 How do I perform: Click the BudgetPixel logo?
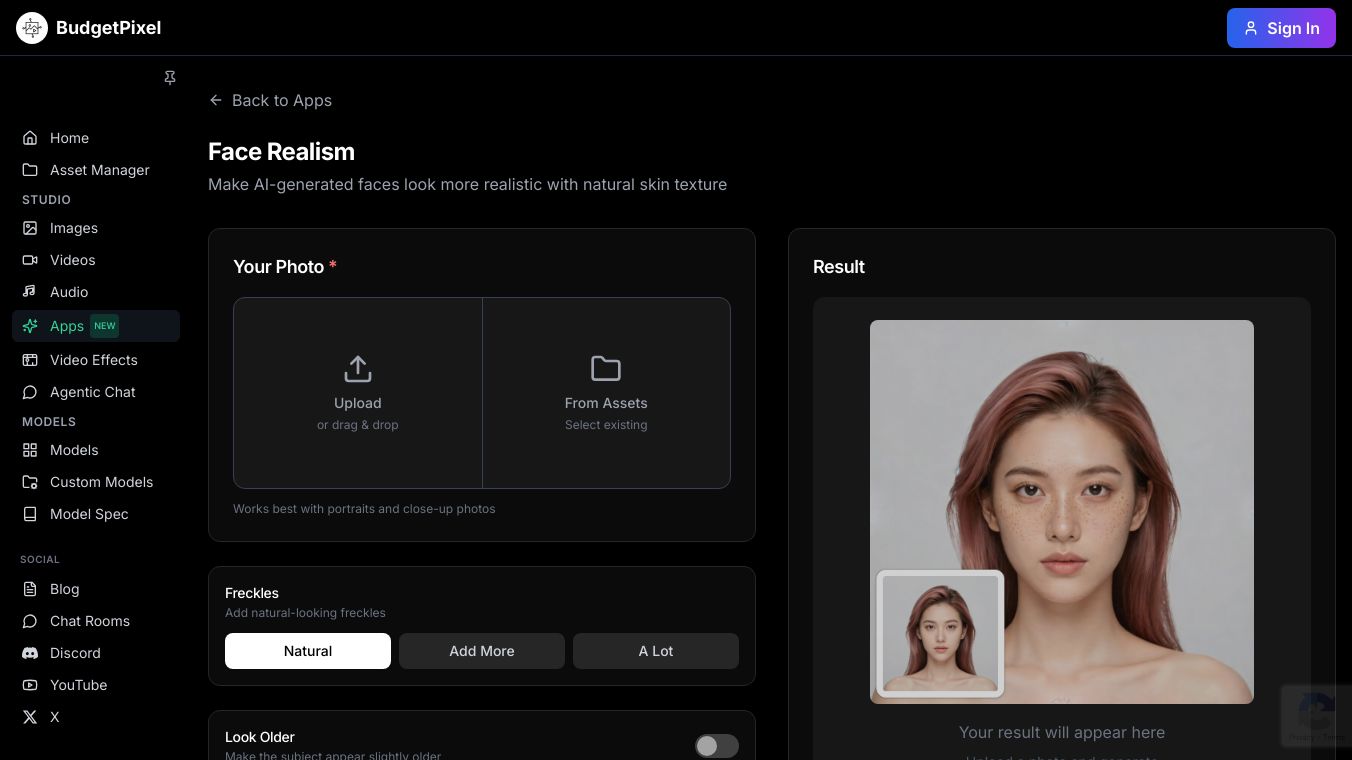click(x=88, y=28)
